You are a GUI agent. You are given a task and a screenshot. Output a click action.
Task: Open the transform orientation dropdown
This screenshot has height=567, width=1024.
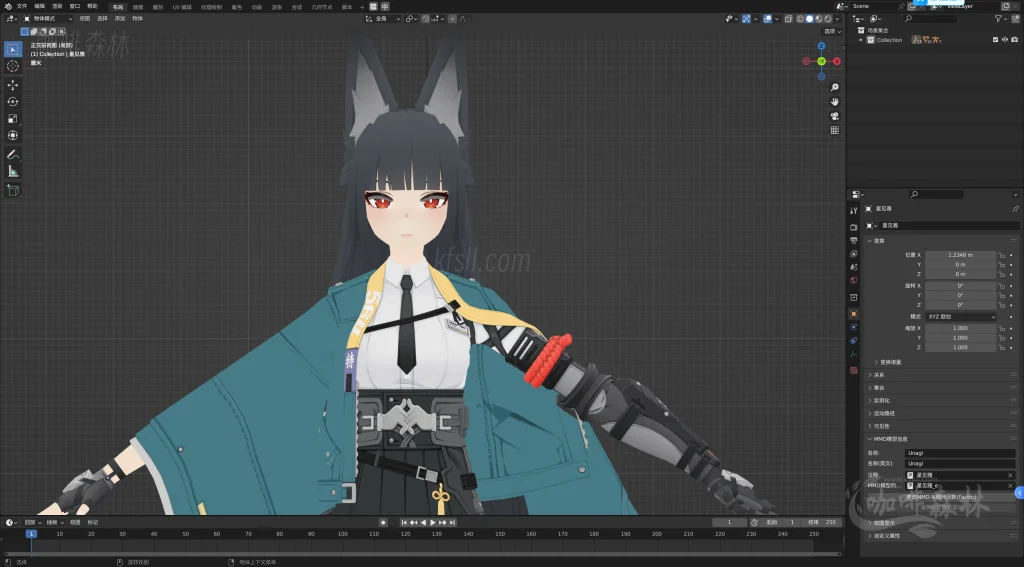383,19
